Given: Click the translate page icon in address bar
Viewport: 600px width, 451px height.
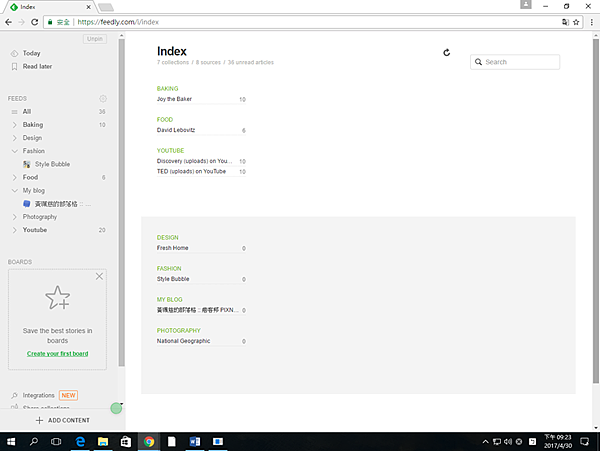Looking at the screenshot, I should pos(565,22).
